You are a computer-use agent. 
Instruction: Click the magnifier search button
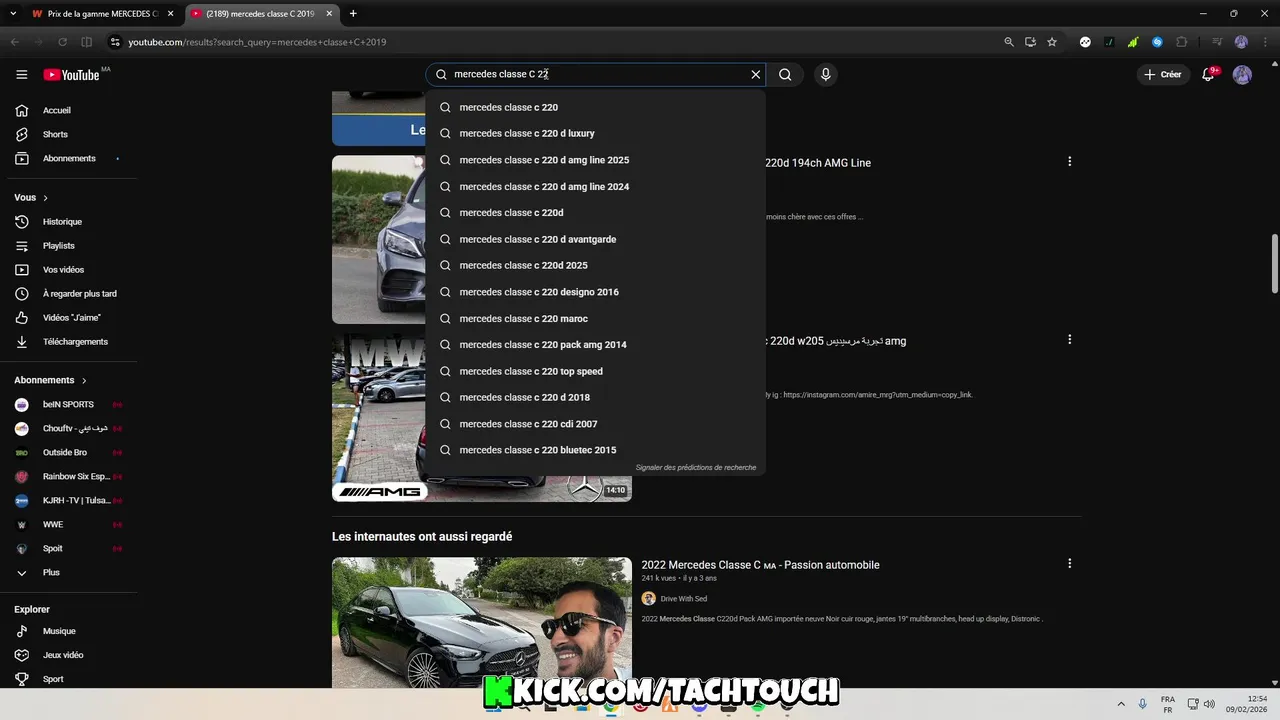click(785, 74)
